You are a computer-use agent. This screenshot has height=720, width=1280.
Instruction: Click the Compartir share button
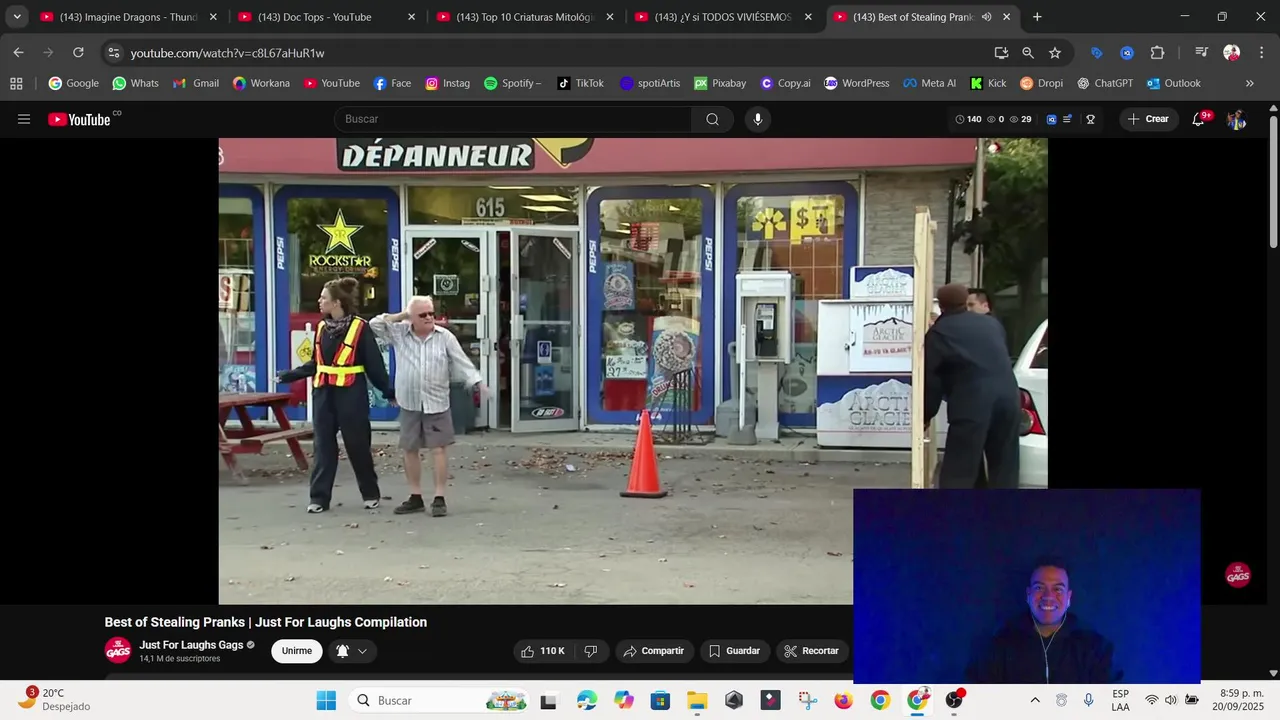coord(653,651)
